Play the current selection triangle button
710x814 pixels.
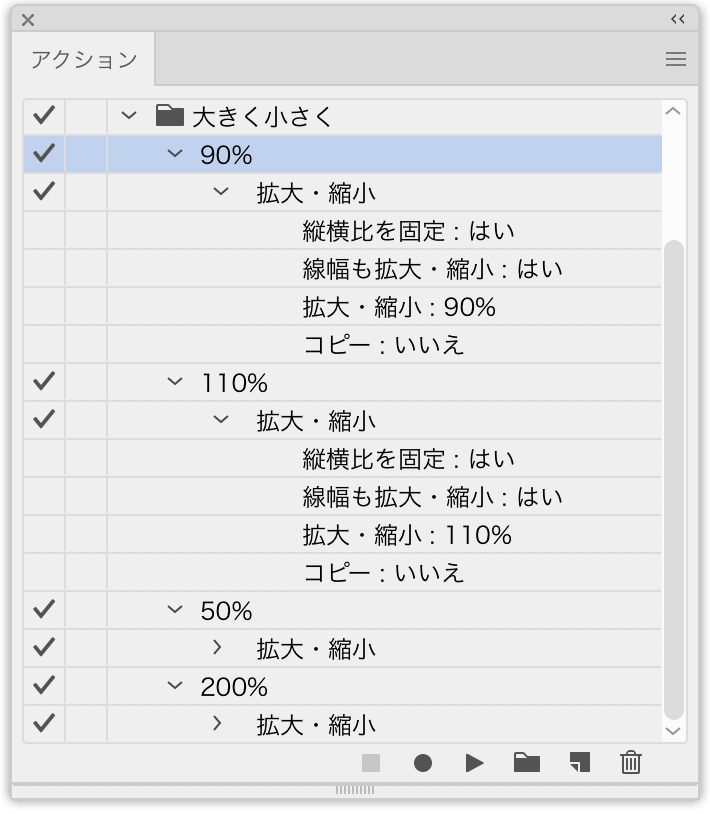[474, 763]
